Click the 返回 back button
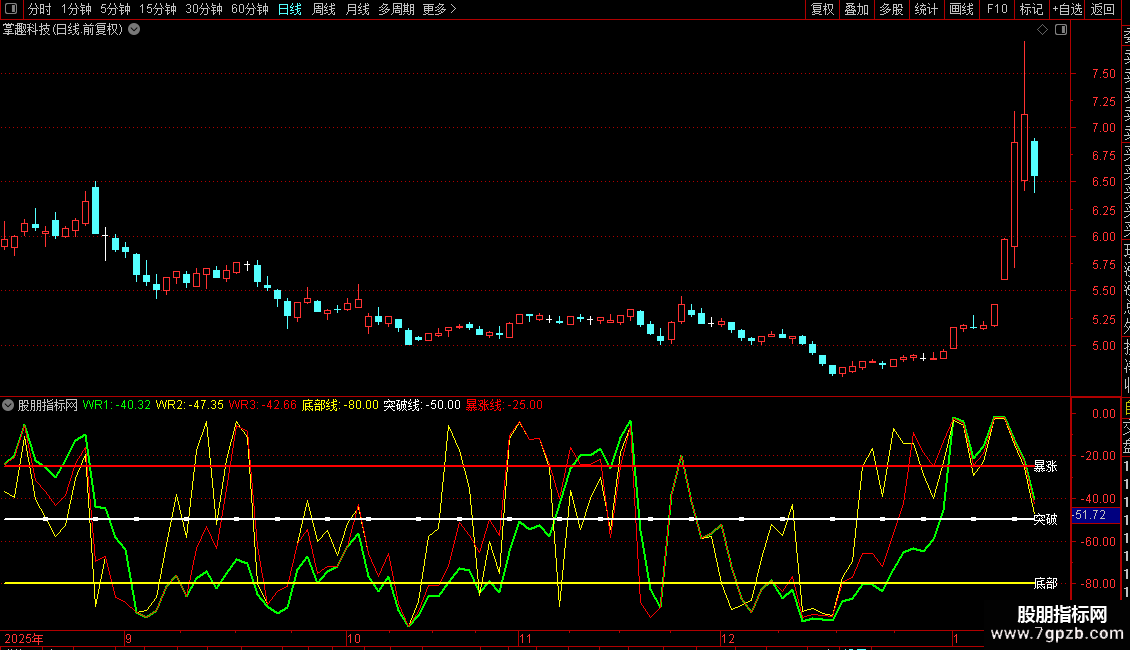The image size is (1130, 650). coord(1103,9)
